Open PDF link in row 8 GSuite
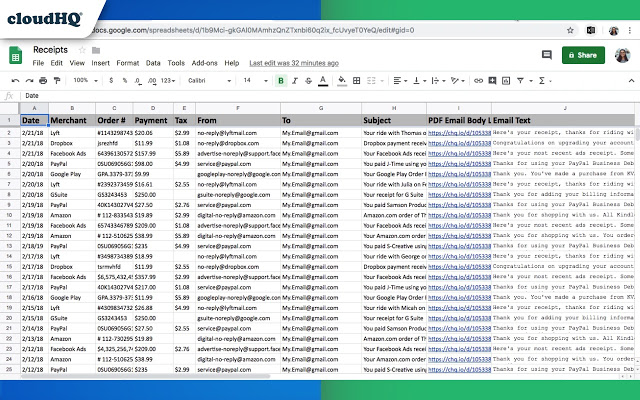640x400 pixels. coord(459,195)
